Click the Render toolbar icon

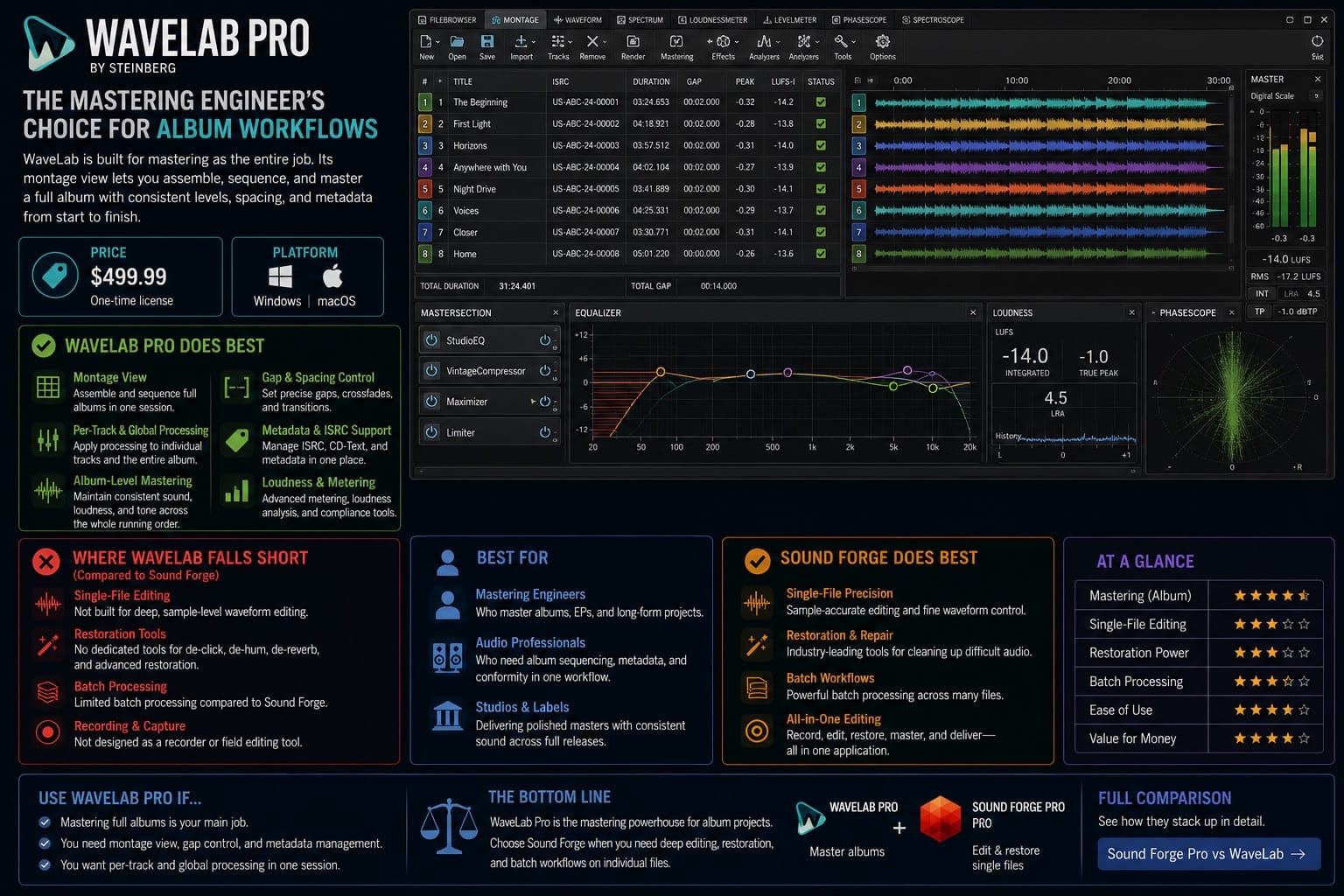tap(633, 41)
